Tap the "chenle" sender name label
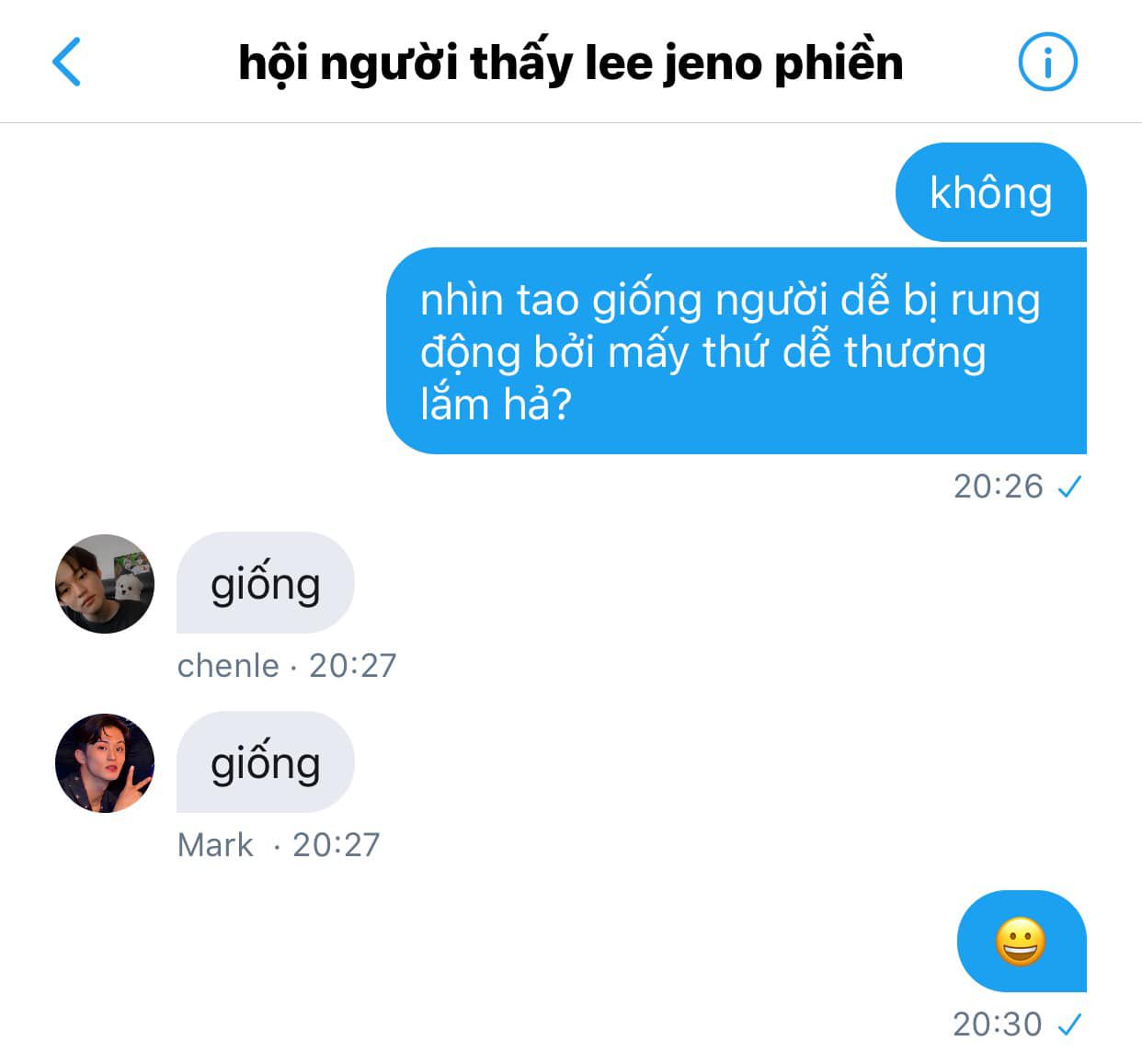 click(228, 665)
